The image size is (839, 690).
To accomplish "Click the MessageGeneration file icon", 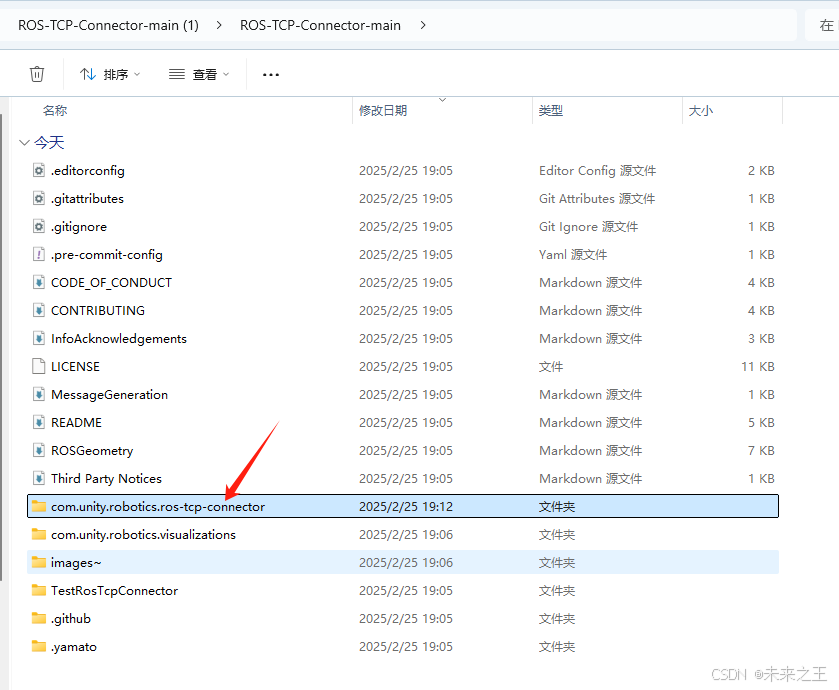I will tap(39, 394).
